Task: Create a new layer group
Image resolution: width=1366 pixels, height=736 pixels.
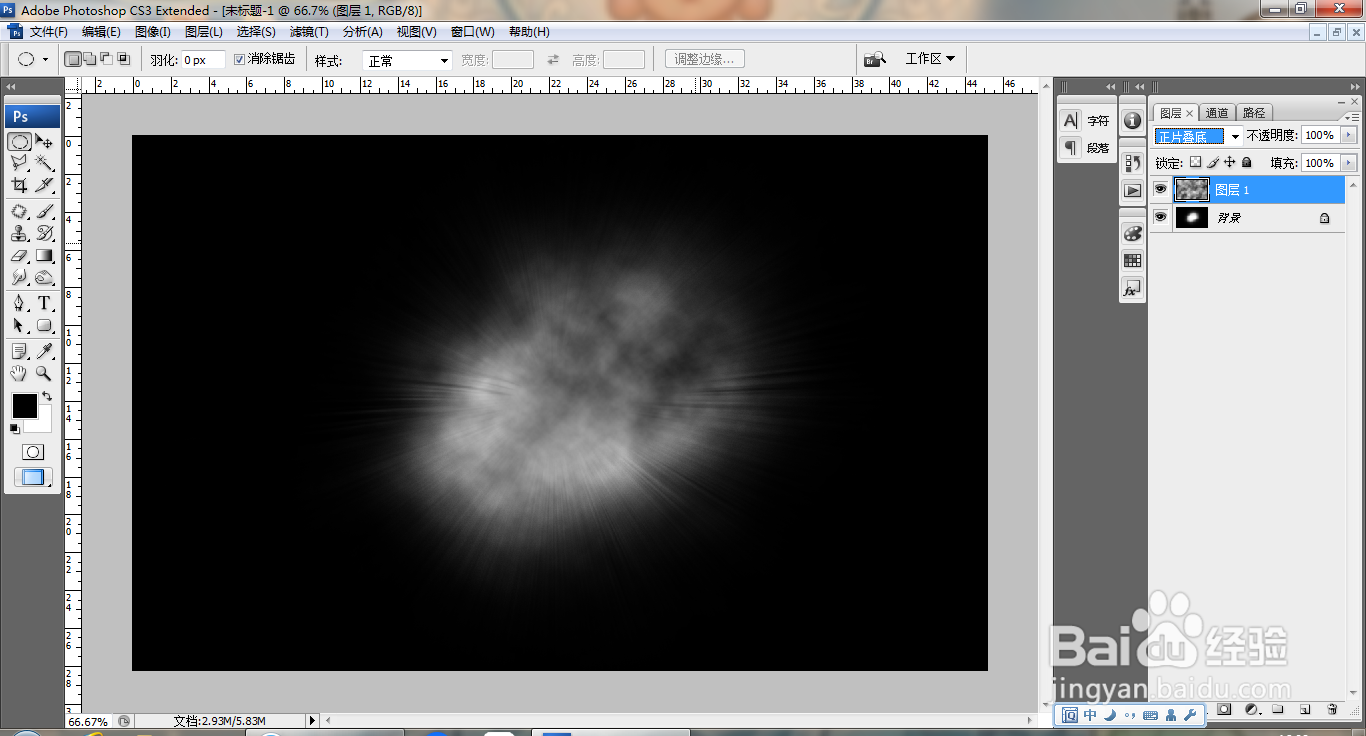Action: click(x=1277, y=709)
